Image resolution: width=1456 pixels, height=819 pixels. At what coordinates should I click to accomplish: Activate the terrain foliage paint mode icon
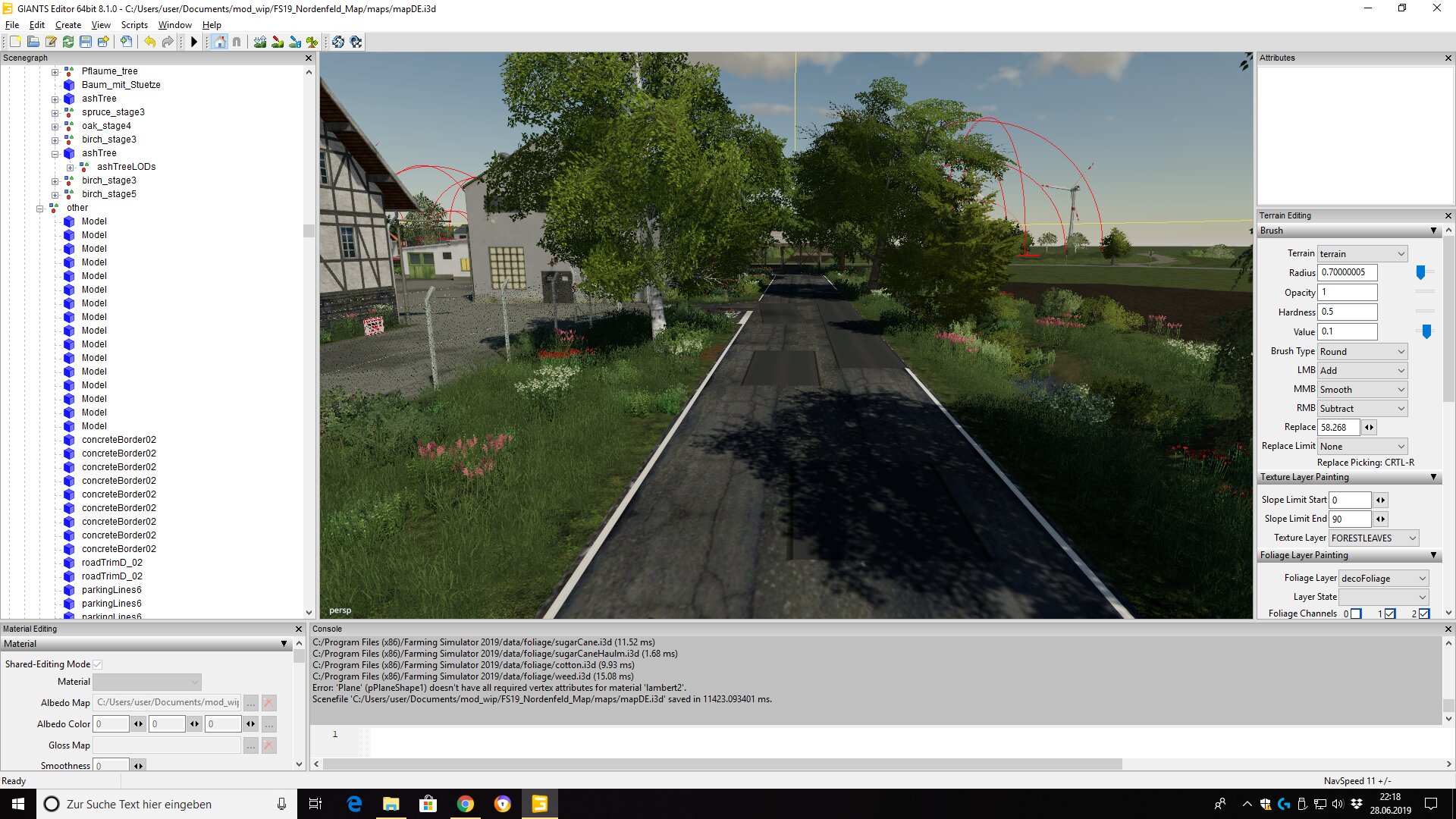point(312,42)
